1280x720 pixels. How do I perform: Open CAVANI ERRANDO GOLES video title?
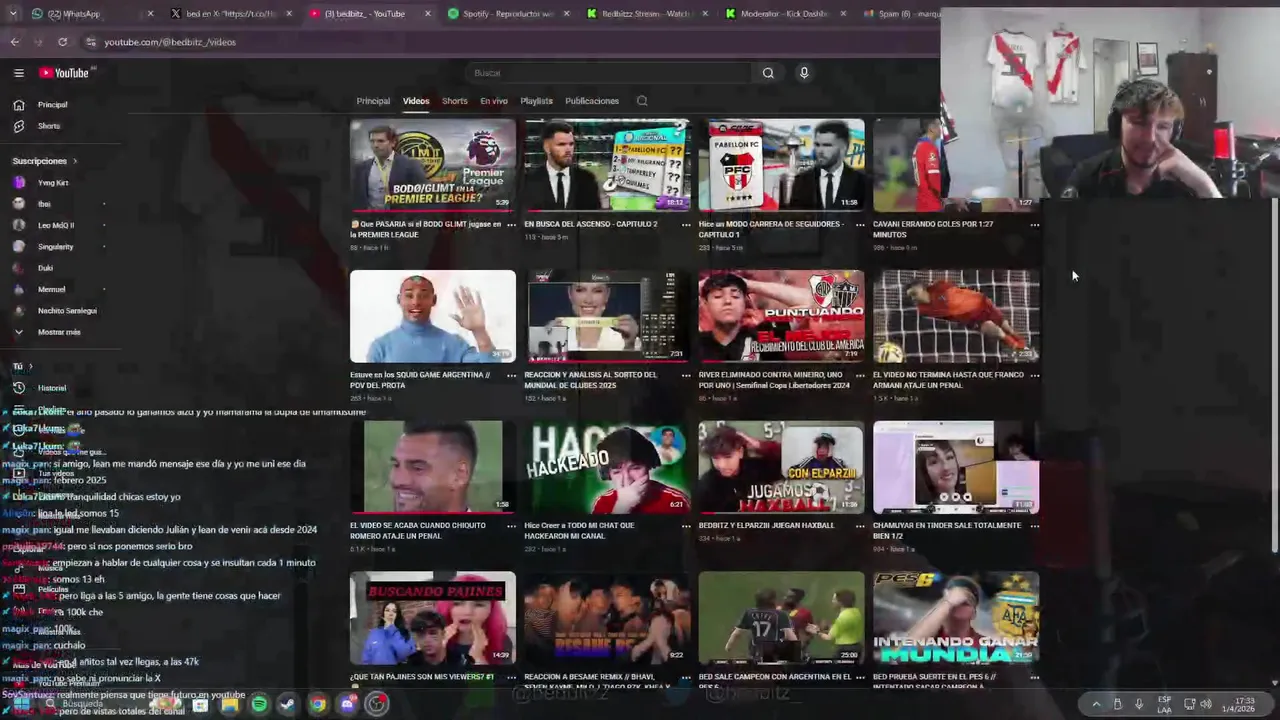[933, 229]
